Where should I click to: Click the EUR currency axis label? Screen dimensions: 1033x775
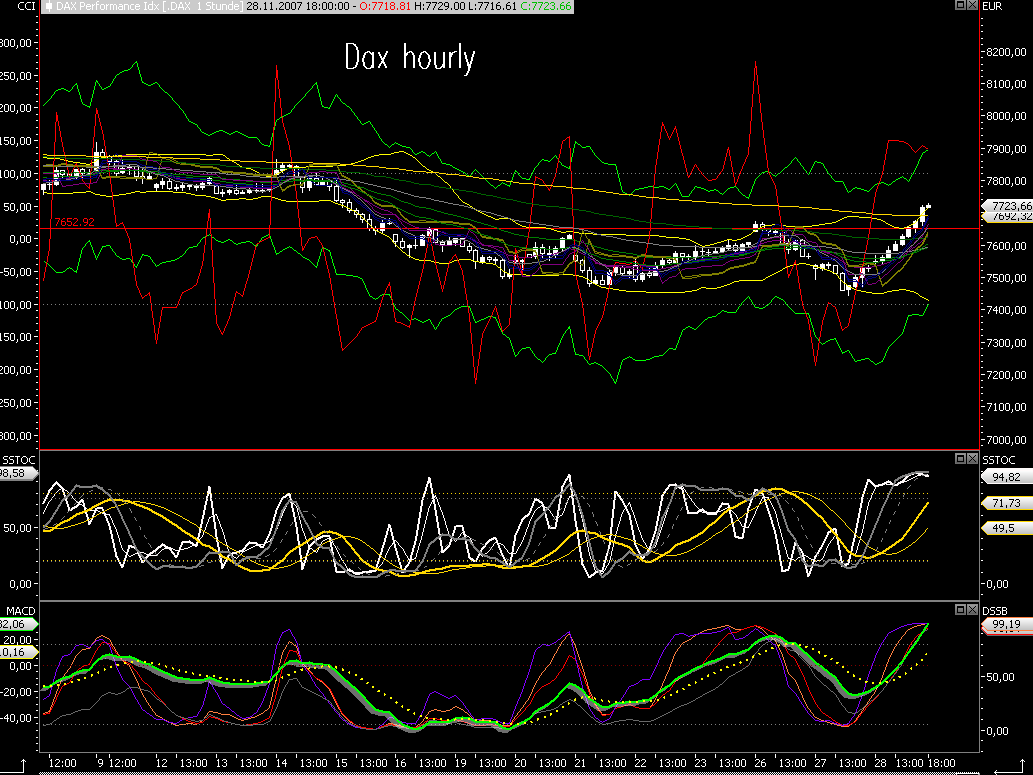click(994, 7)
